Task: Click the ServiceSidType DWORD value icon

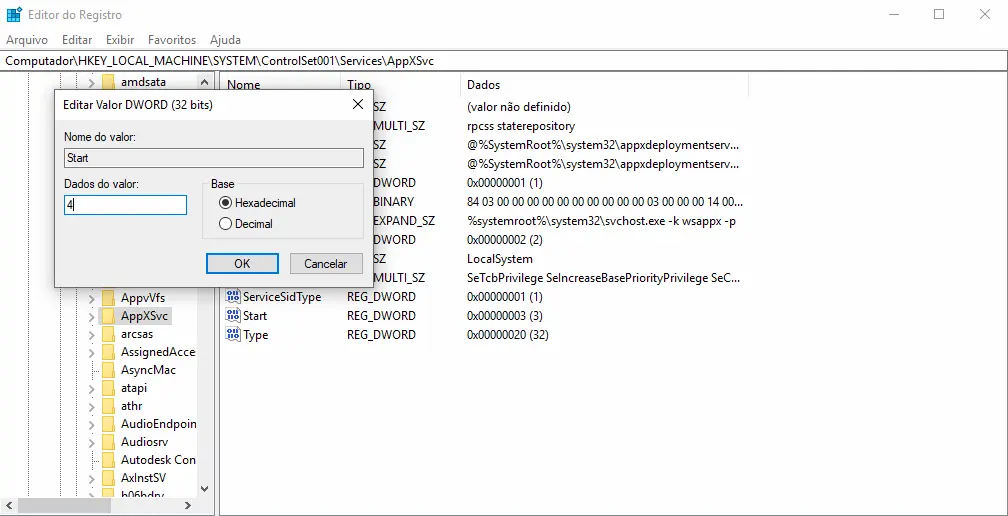Action: (233, 297)
